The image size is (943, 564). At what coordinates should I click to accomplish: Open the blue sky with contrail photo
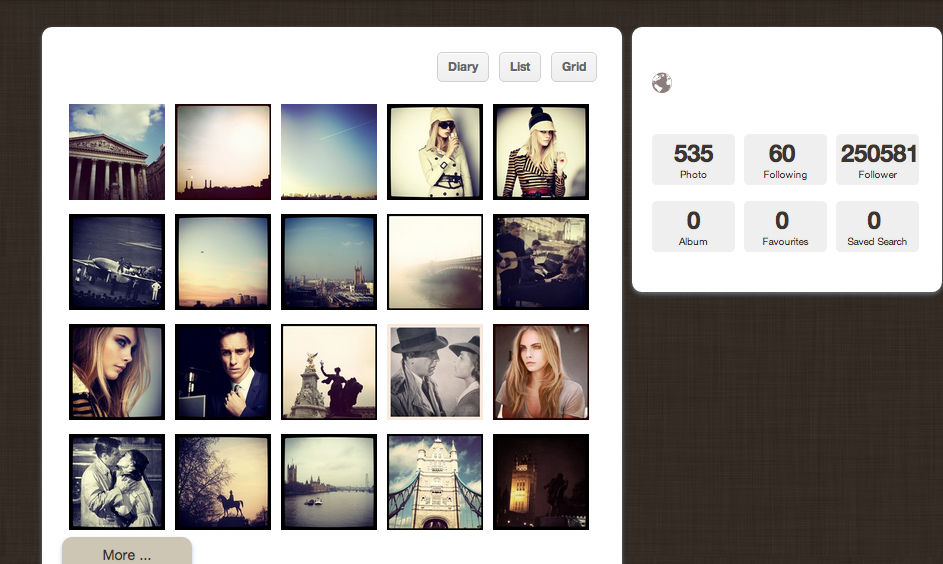[x=329, y=152]
